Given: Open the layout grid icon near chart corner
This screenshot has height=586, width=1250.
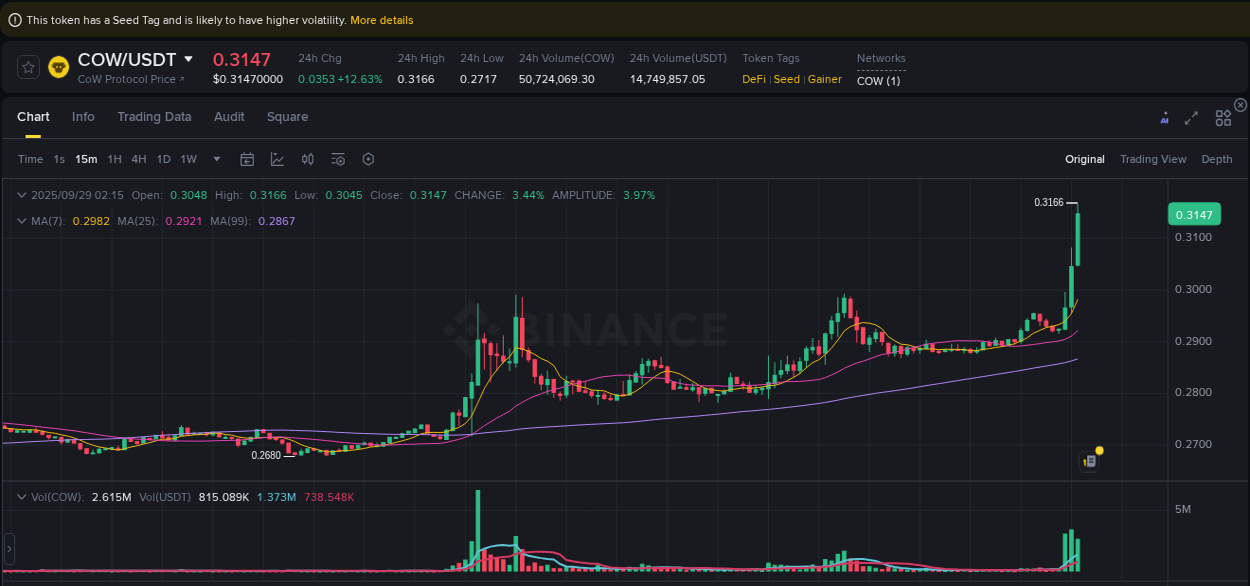Looking at the screenshot, I should (x=1223, y=117).
